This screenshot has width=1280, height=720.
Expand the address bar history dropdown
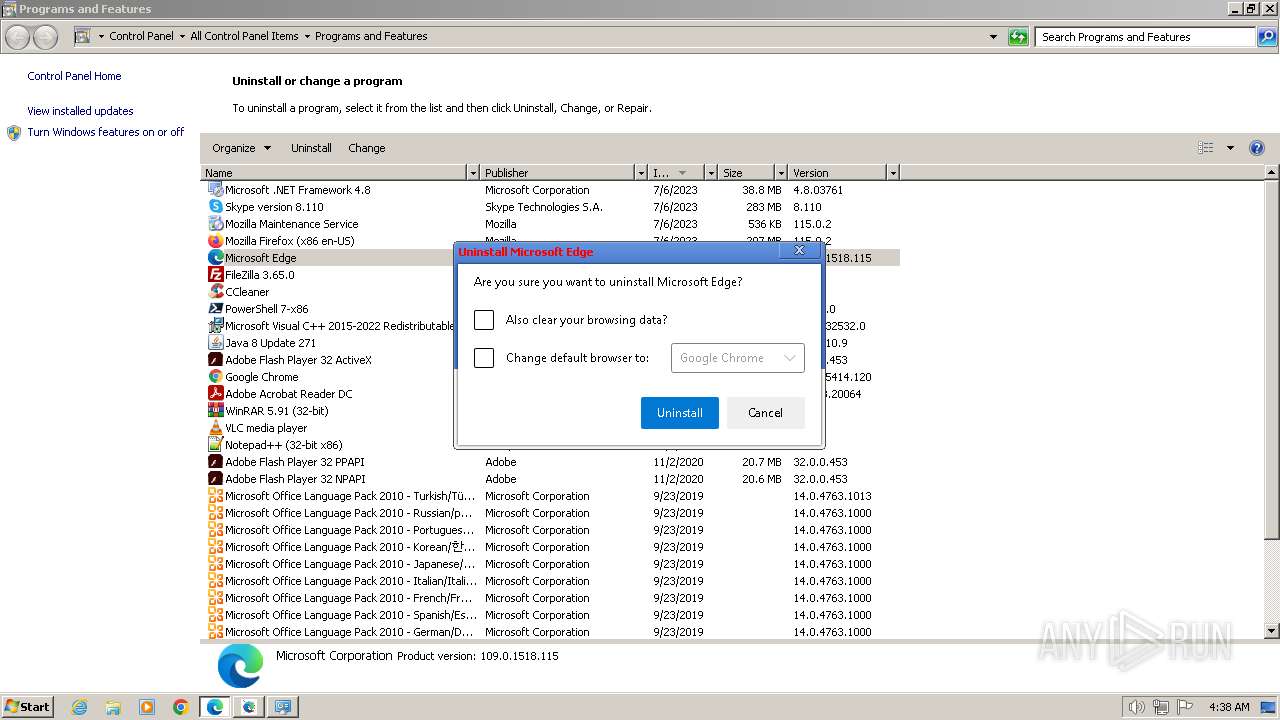[993, 37]
